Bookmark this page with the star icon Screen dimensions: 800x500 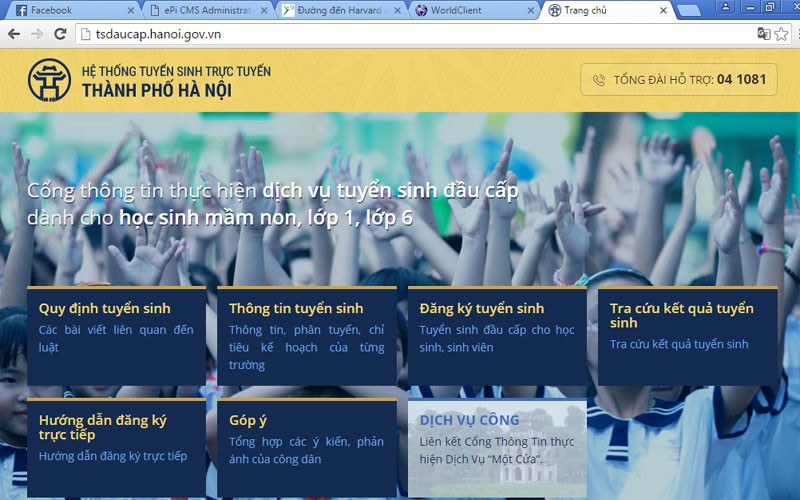pyautogui.click(x=782, y=33)
